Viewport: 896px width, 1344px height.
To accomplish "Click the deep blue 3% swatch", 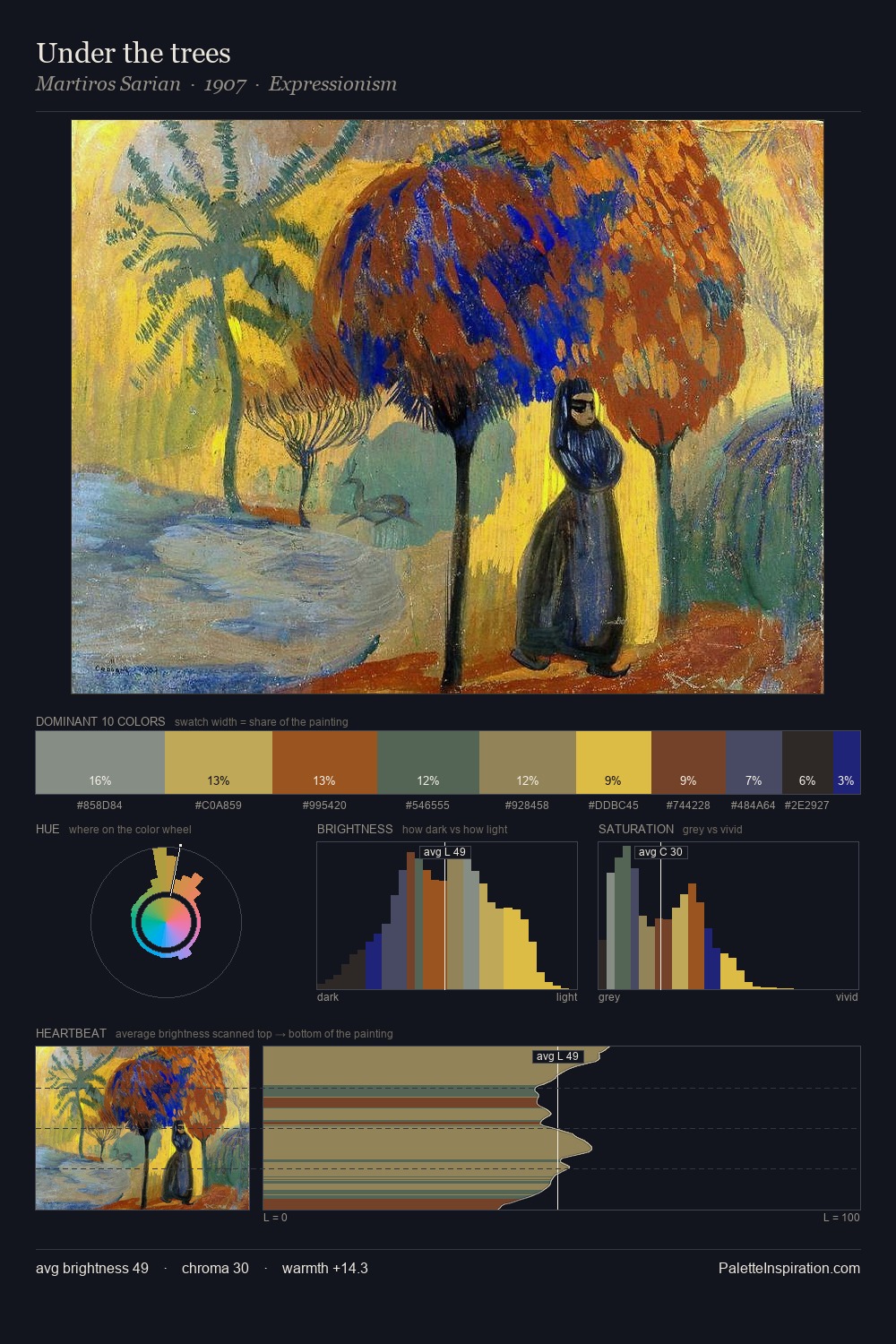I will point(847,762).
